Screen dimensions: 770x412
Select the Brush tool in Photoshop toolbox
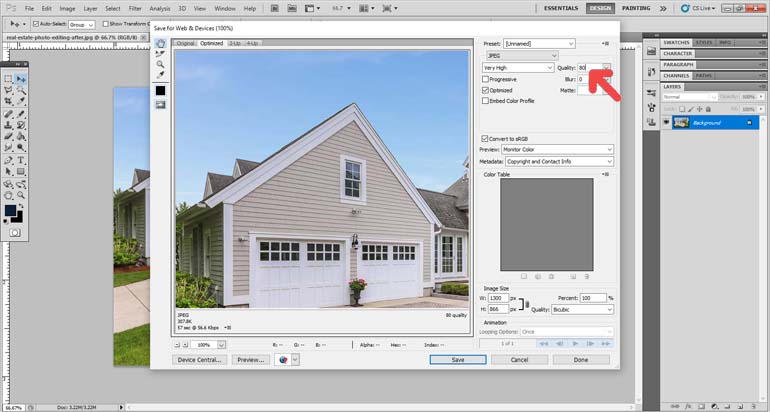tap(21, 114)
